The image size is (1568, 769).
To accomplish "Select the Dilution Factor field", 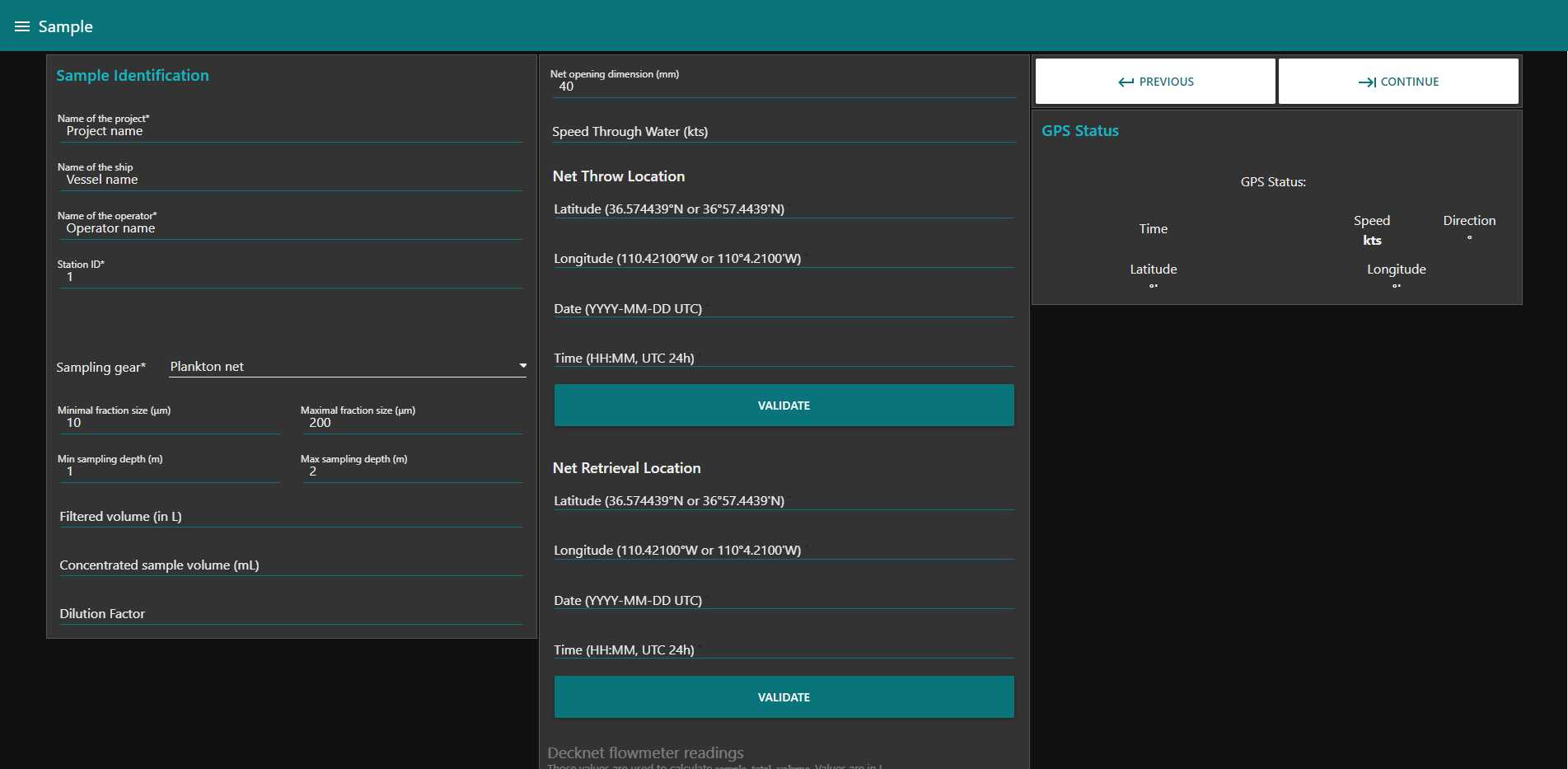I will 290,614.
